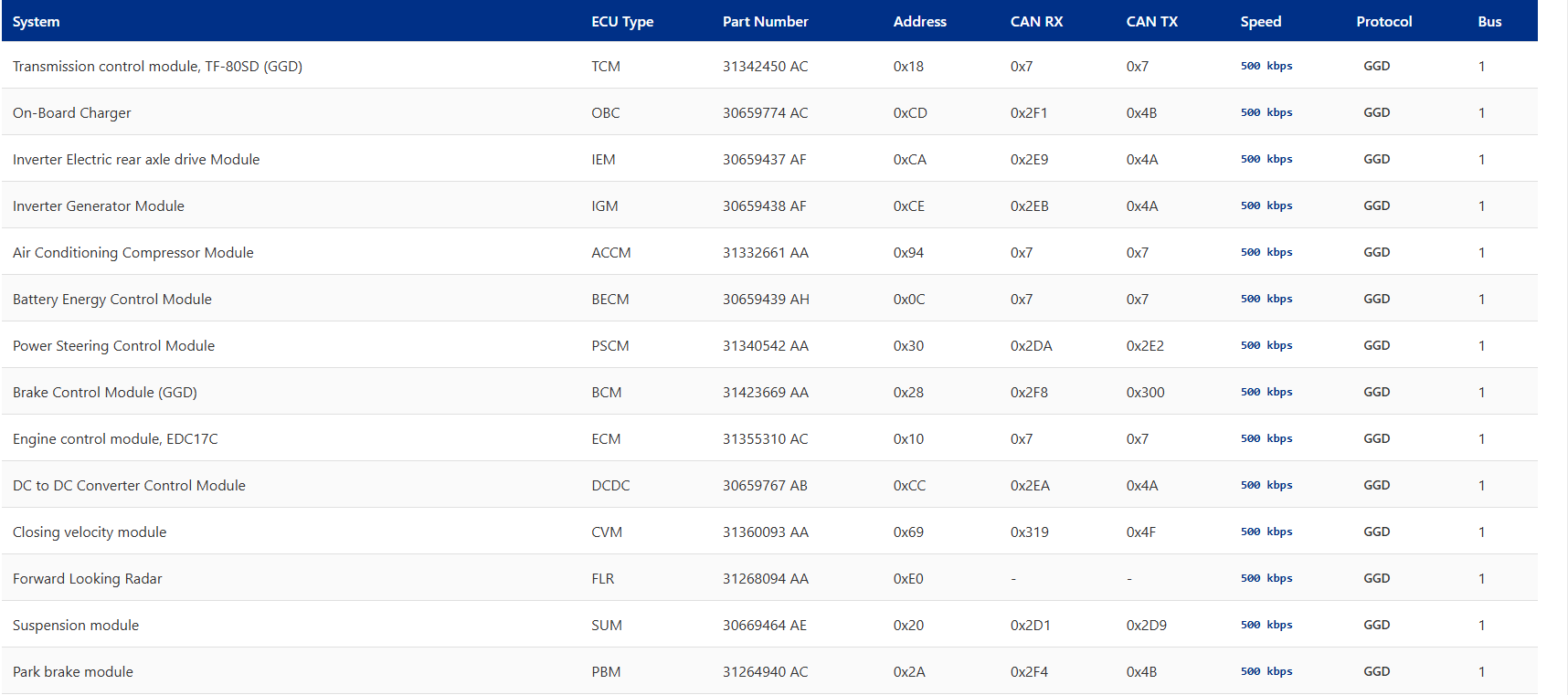The width and height of the screenshot is (1568, 695).
Task: Click the Inverter Generator Module entry
Action: (99, 206)
